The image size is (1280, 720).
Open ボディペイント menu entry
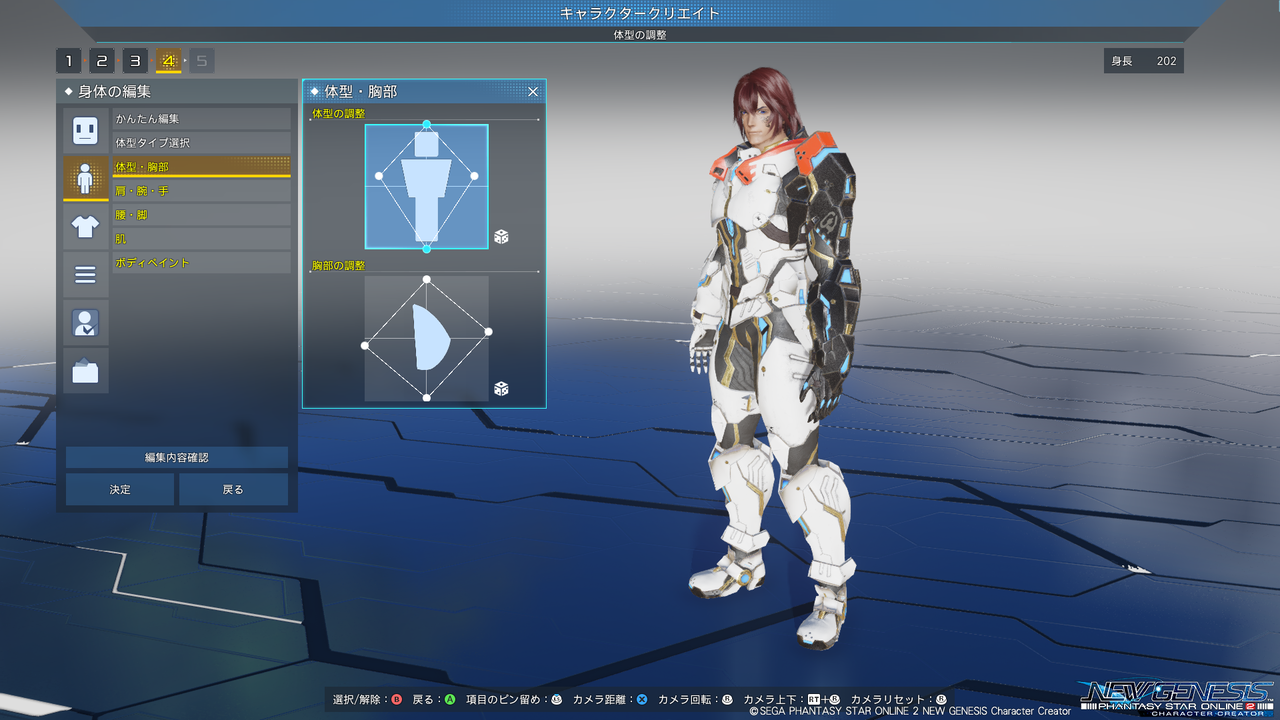pyautogui.click(x=201, y=263)
